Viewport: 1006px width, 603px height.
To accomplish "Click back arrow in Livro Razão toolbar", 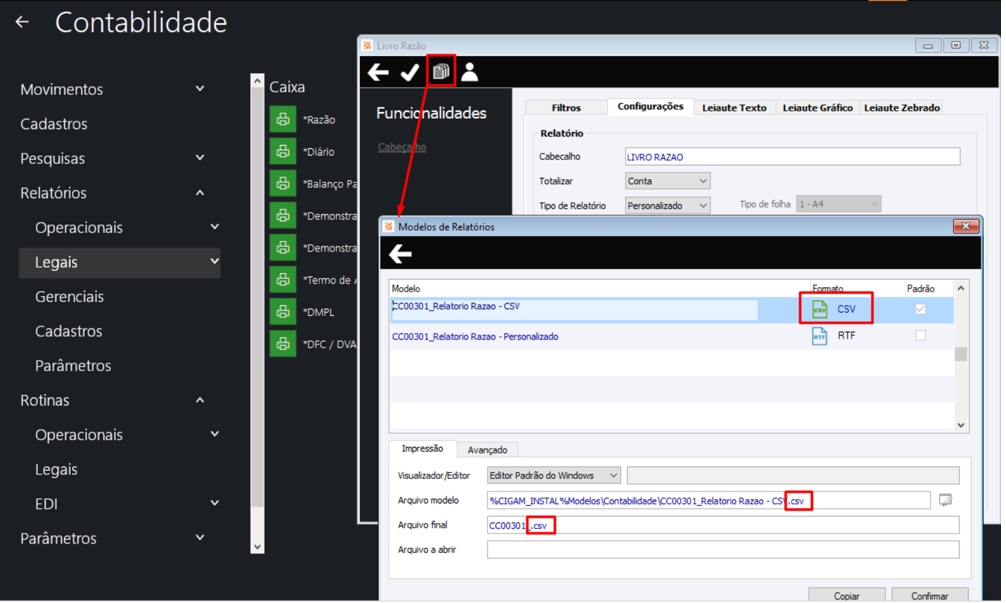I will pos(378,72).
